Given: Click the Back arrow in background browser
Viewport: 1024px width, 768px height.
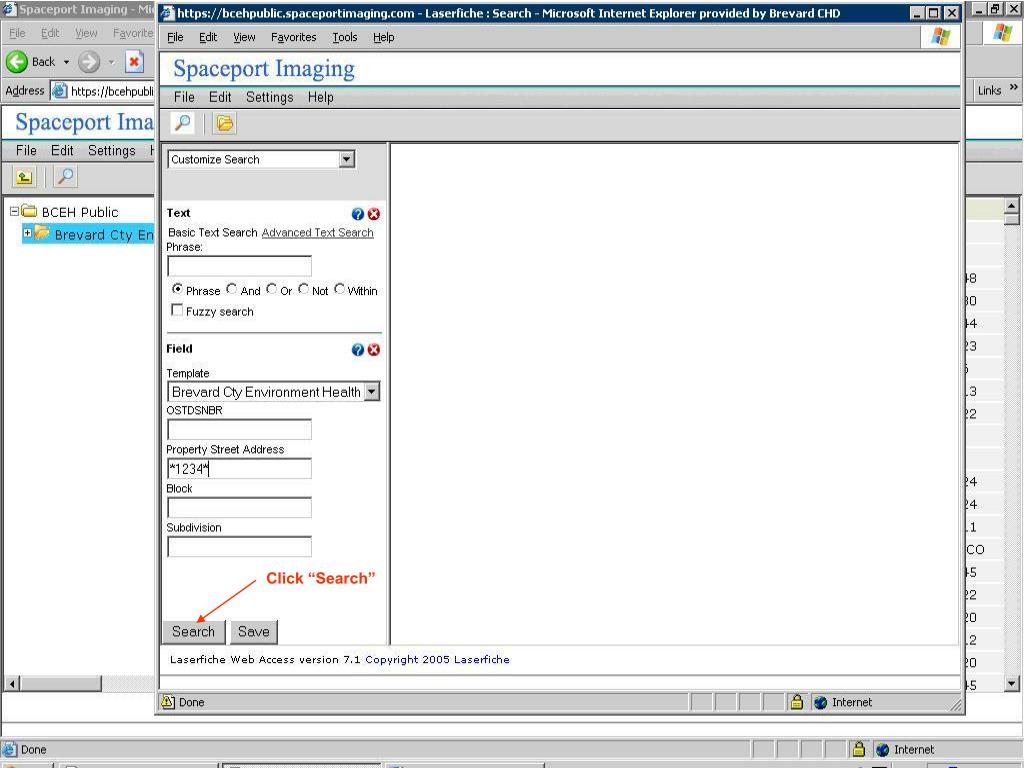Looking at the screenshot, I should point(17,62).
